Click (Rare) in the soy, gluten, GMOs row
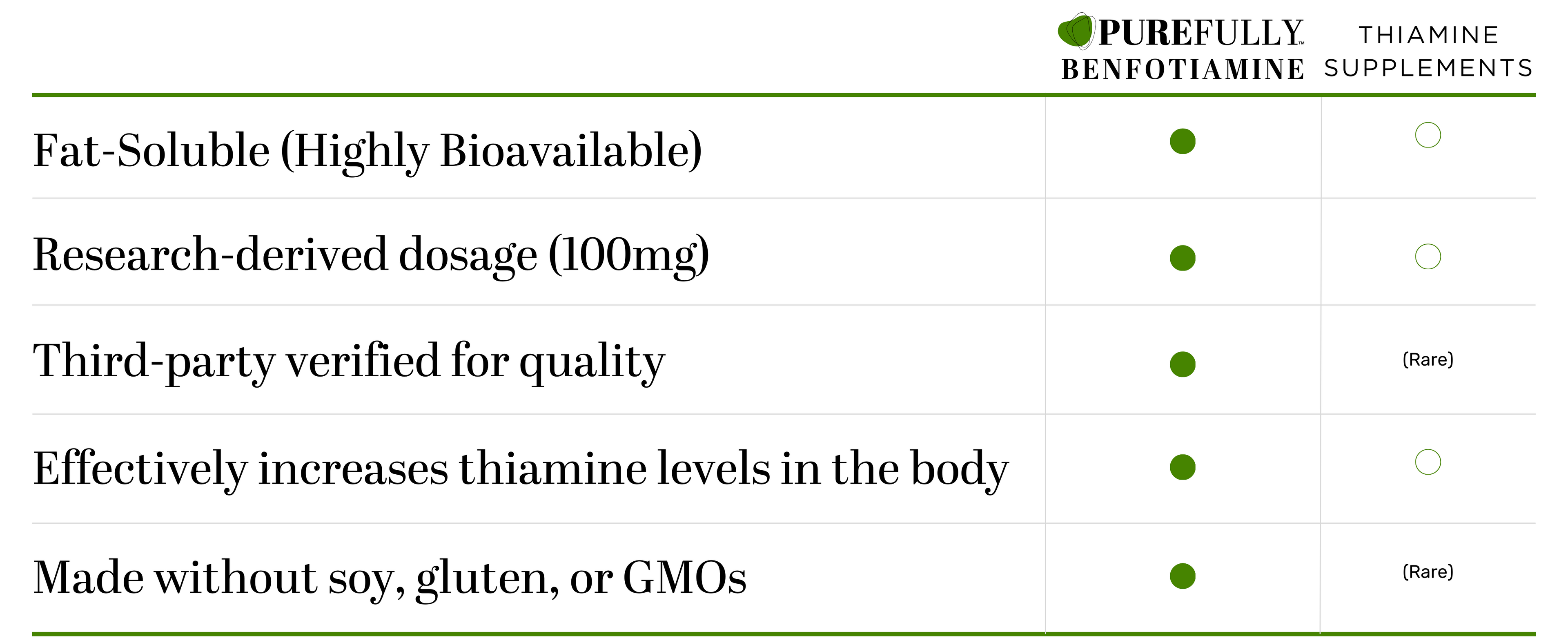 (1428, 572)
